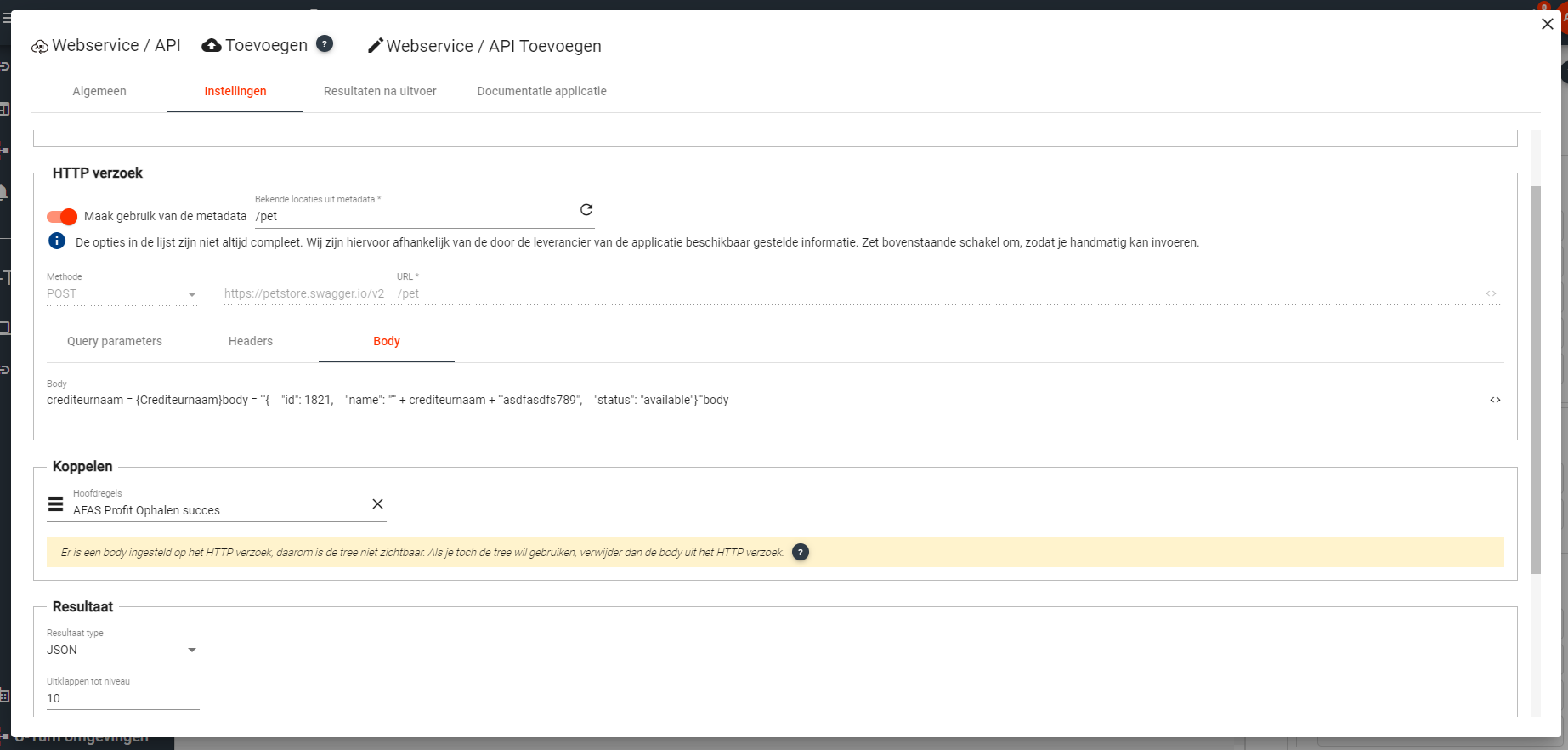Switch to the Headers tab
1568x750 pixels.
[x=251, y=342]
